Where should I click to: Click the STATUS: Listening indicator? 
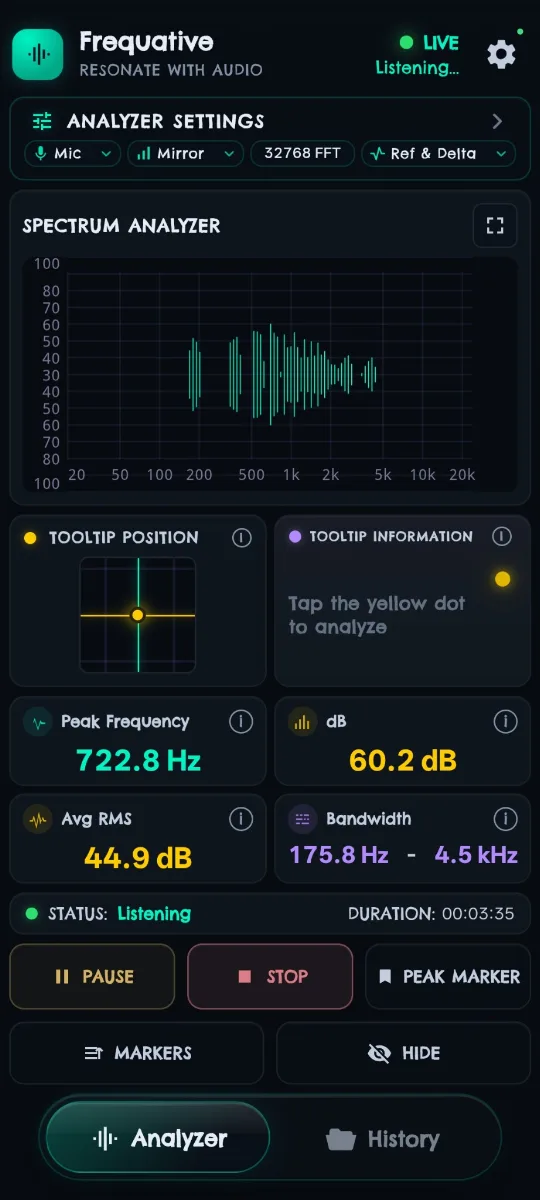(x=108, y=913)
